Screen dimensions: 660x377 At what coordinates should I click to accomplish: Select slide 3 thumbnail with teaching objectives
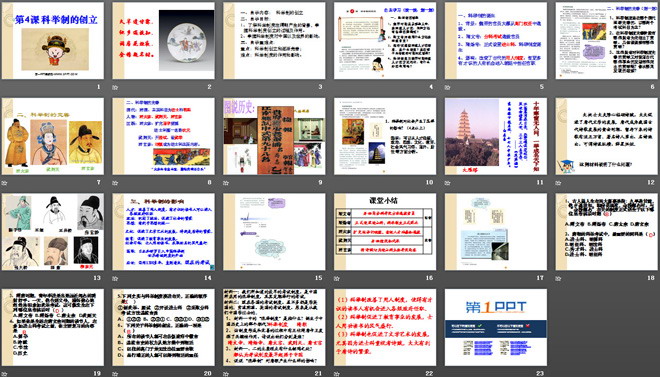click(x=274, y=40)
